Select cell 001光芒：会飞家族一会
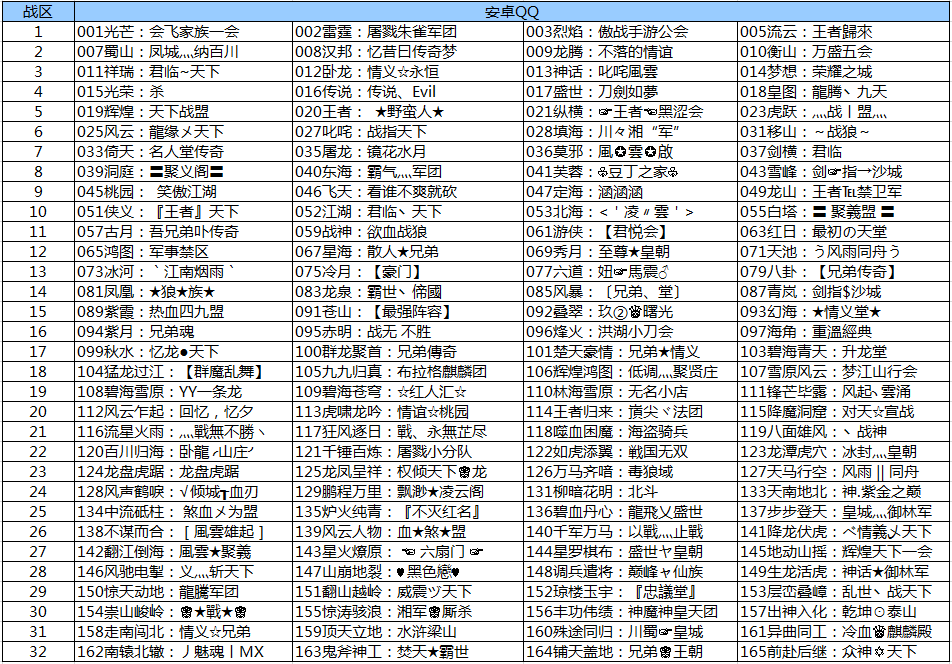 (183, 32)
